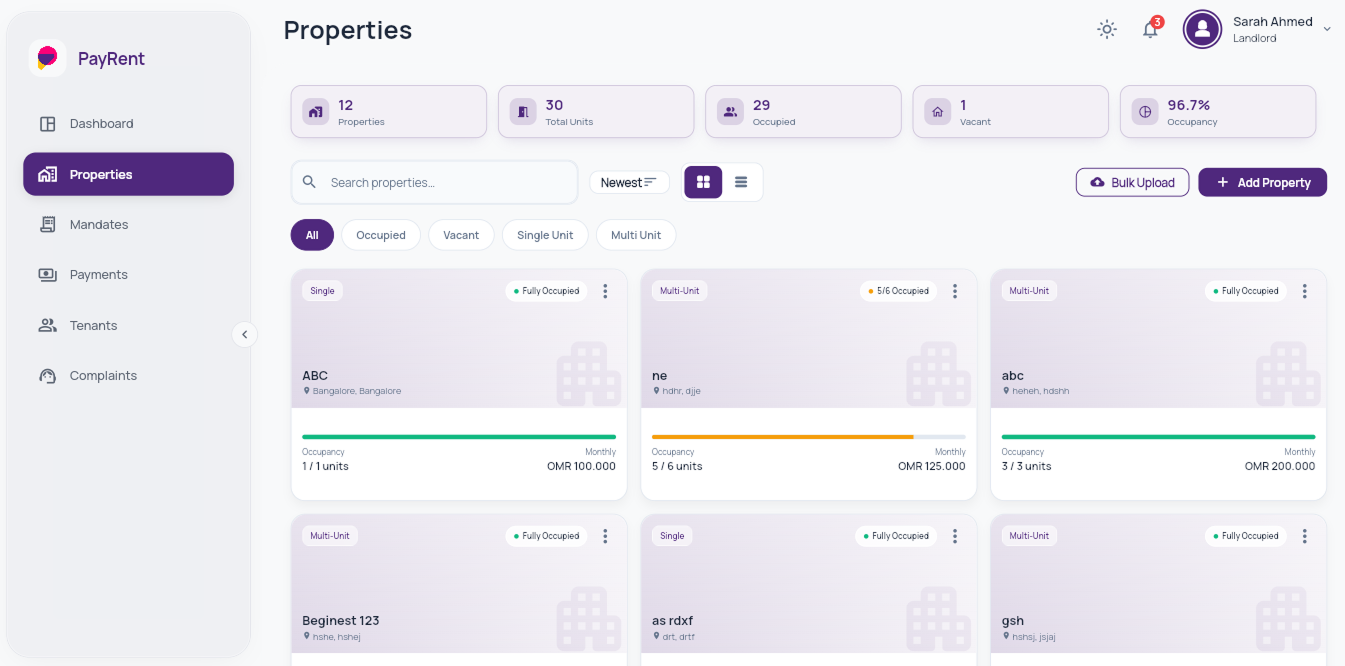Image resolution: width=1345 pixels, height=666 pixels.
Task: Click the Bangalore, Bangalore location text
Action: [357, 391]
